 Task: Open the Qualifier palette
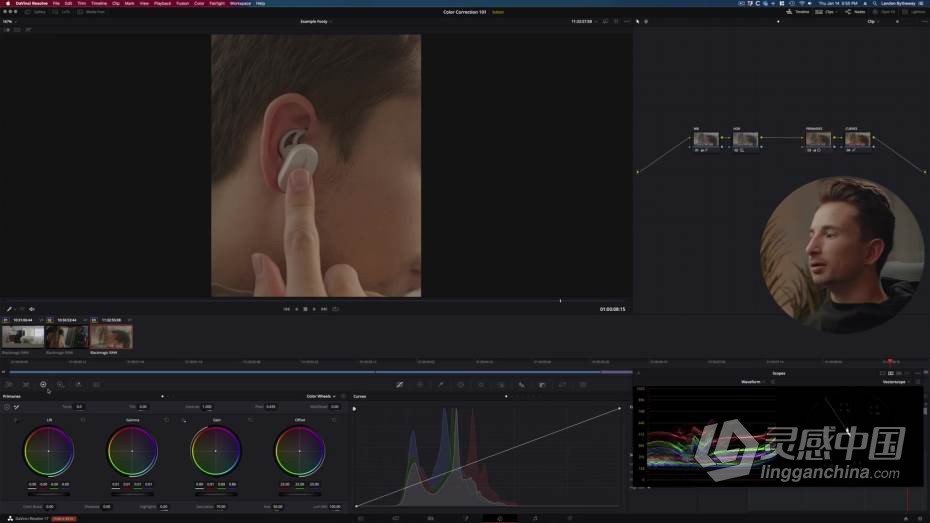440,384
